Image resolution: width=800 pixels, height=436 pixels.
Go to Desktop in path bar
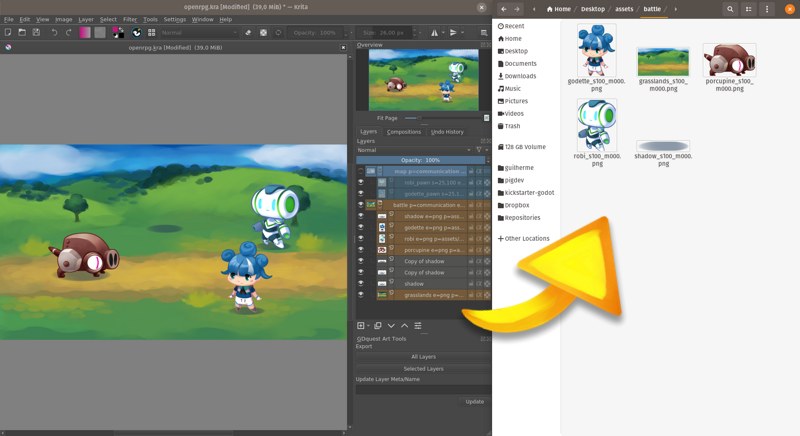tap(593, 9)
